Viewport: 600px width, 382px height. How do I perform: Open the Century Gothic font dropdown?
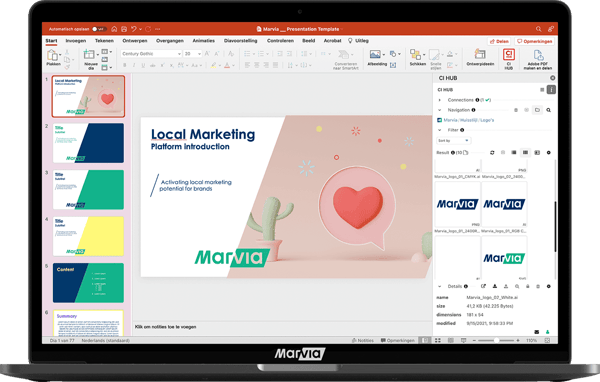click(151, 54)
